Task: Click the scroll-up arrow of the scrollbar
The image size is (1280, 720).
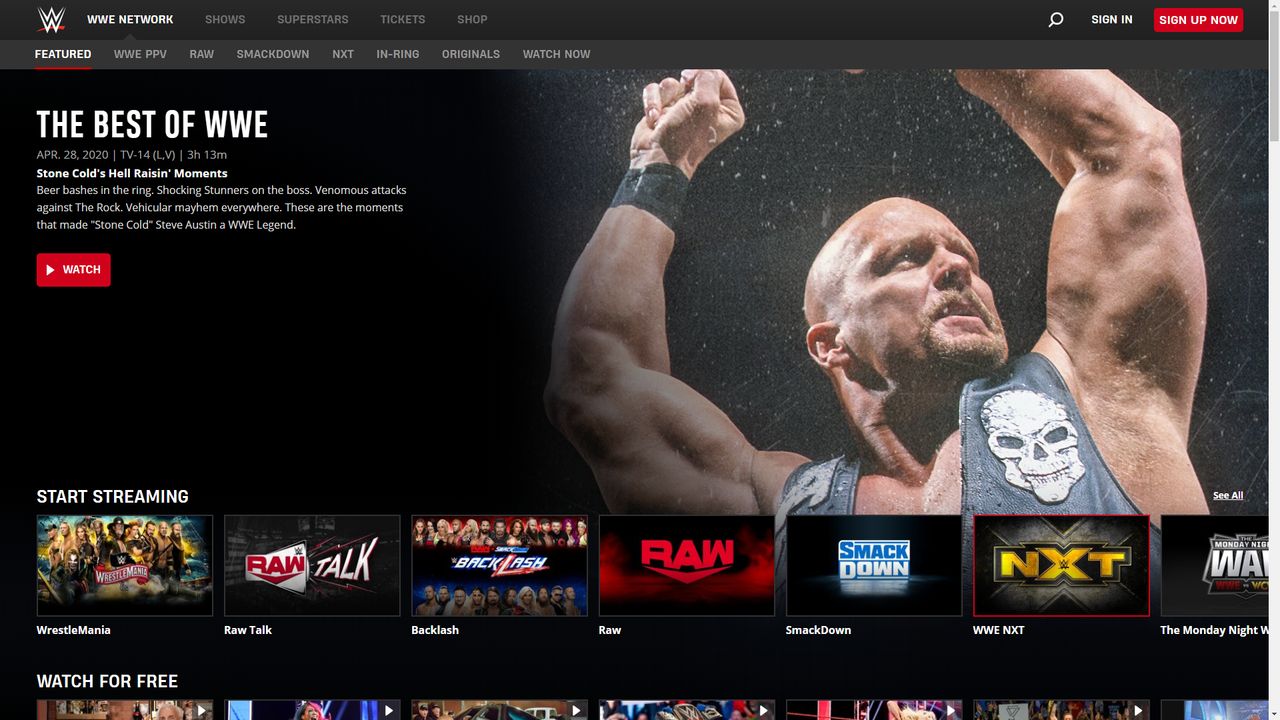Action: [x=1273, y=7]
